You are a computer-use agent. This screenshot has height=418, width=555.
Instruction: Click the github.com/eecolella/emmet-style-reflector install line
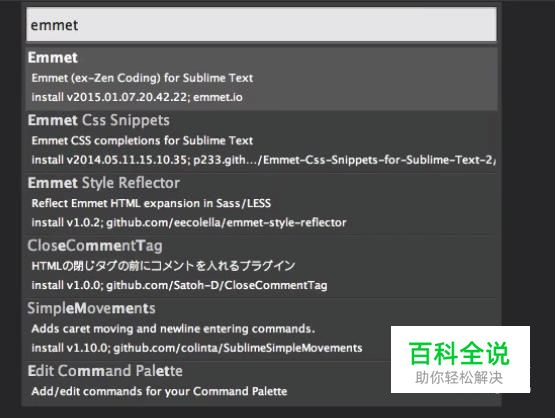189,223
